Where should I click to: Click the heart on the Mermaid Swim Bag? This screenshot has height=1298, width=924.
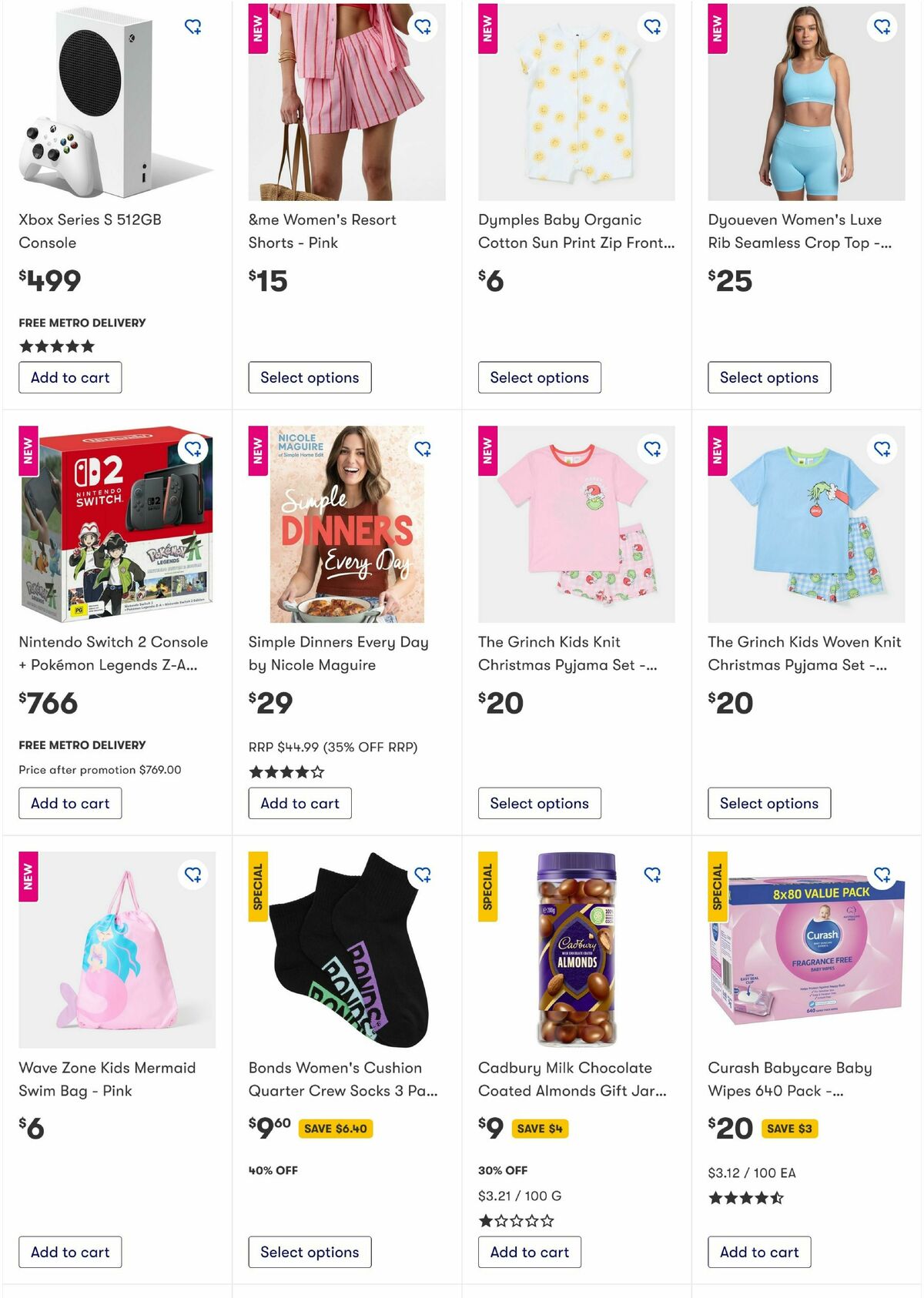click(194, 875)
